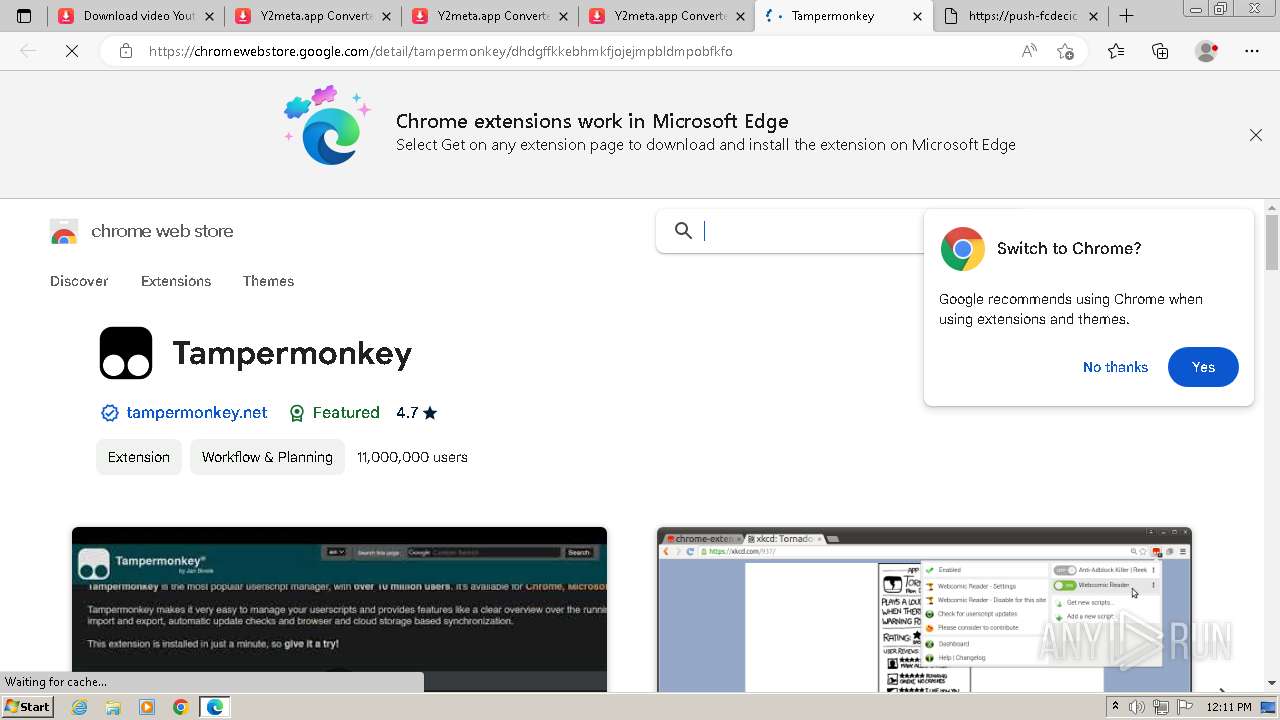This screenshot has height=720, width=1280.
Task: Open File Explorer from the taskbar
Action: tap(113, 707)
